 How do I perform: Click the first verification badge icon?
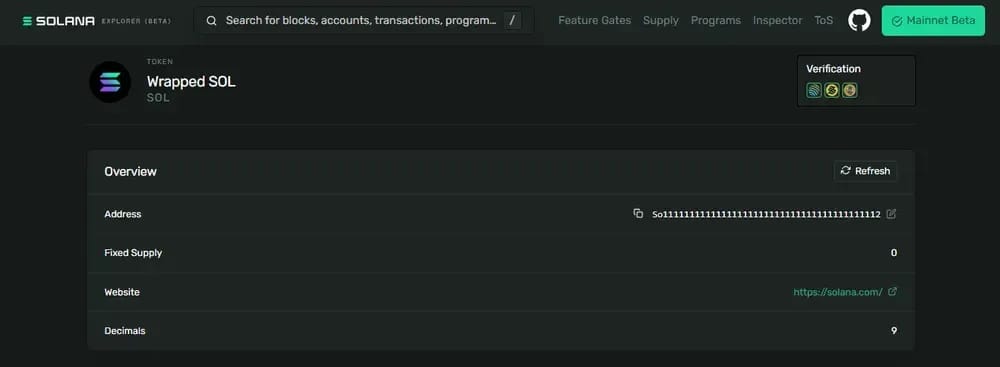(x=814, y=91)
